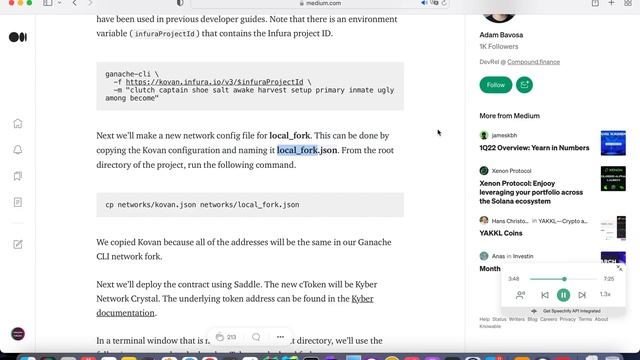Open privacy shield report in Safari
Screen dimensions: 640x360
(180, 3)
